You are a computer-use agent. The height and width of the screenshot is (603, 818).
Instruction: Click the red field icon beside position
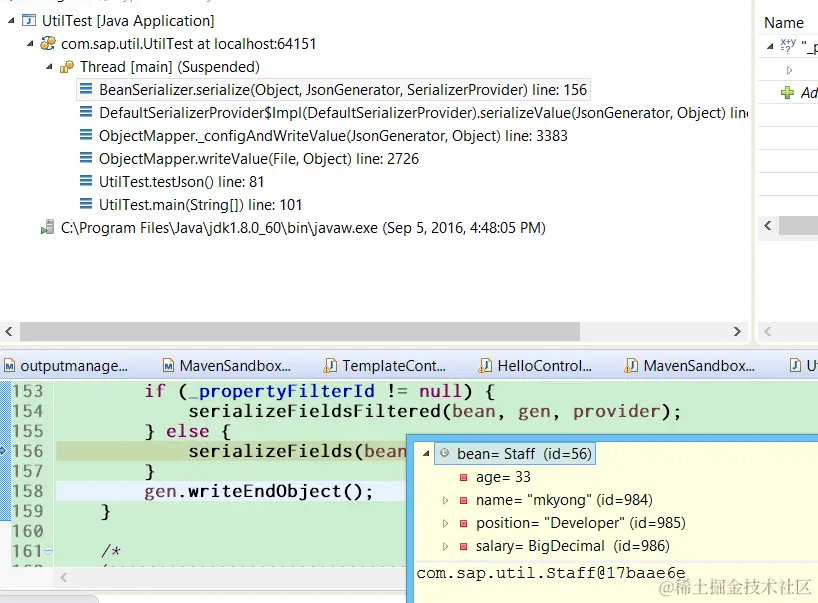[463, 523]
